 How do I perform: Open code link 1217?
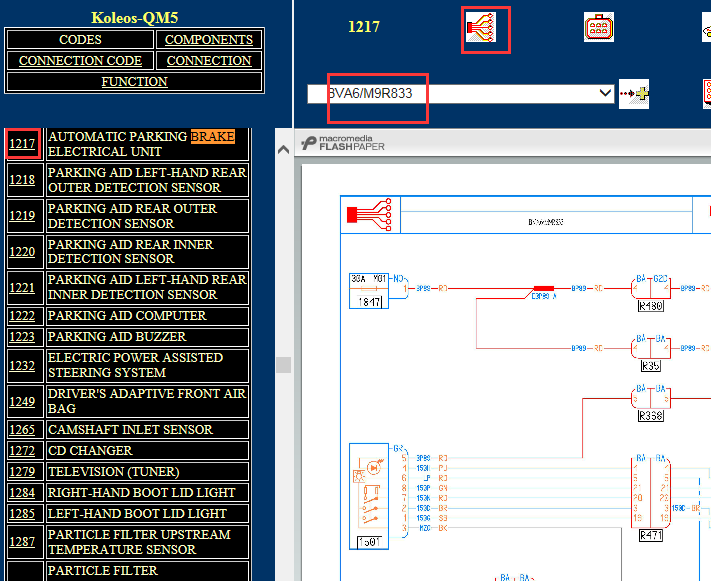(x=22, y=144)
